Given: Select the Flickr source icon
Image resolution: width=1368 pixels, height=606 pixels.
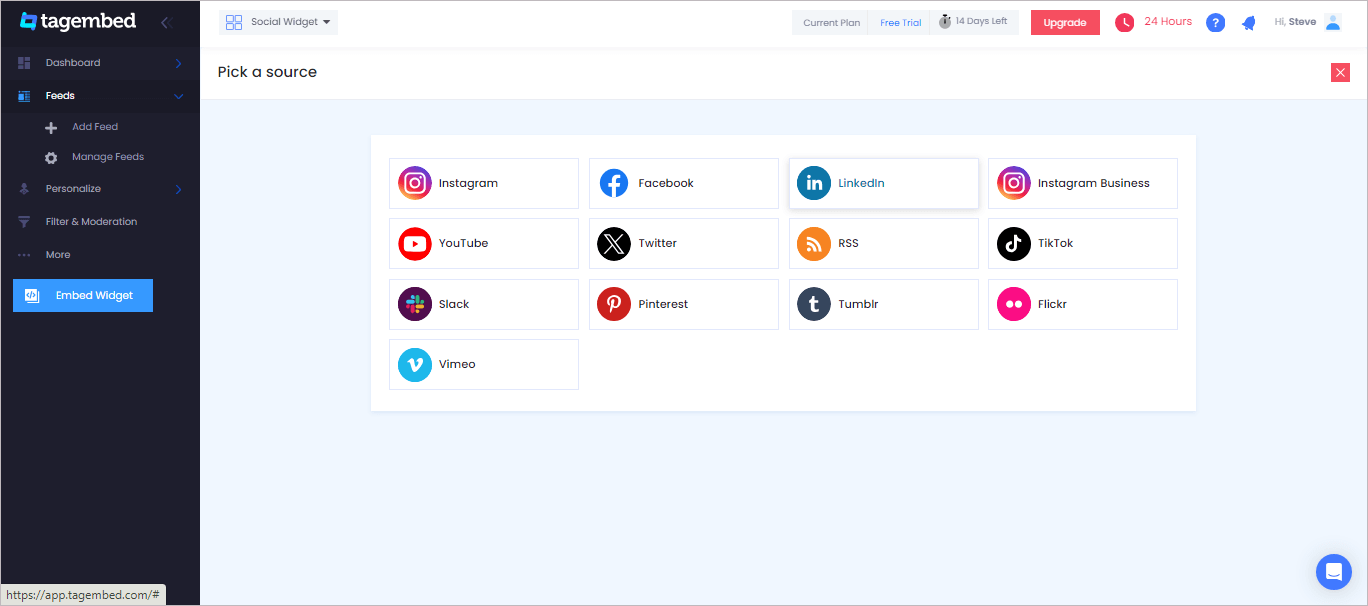Looking at the screenshot, I should point(1014,304).
